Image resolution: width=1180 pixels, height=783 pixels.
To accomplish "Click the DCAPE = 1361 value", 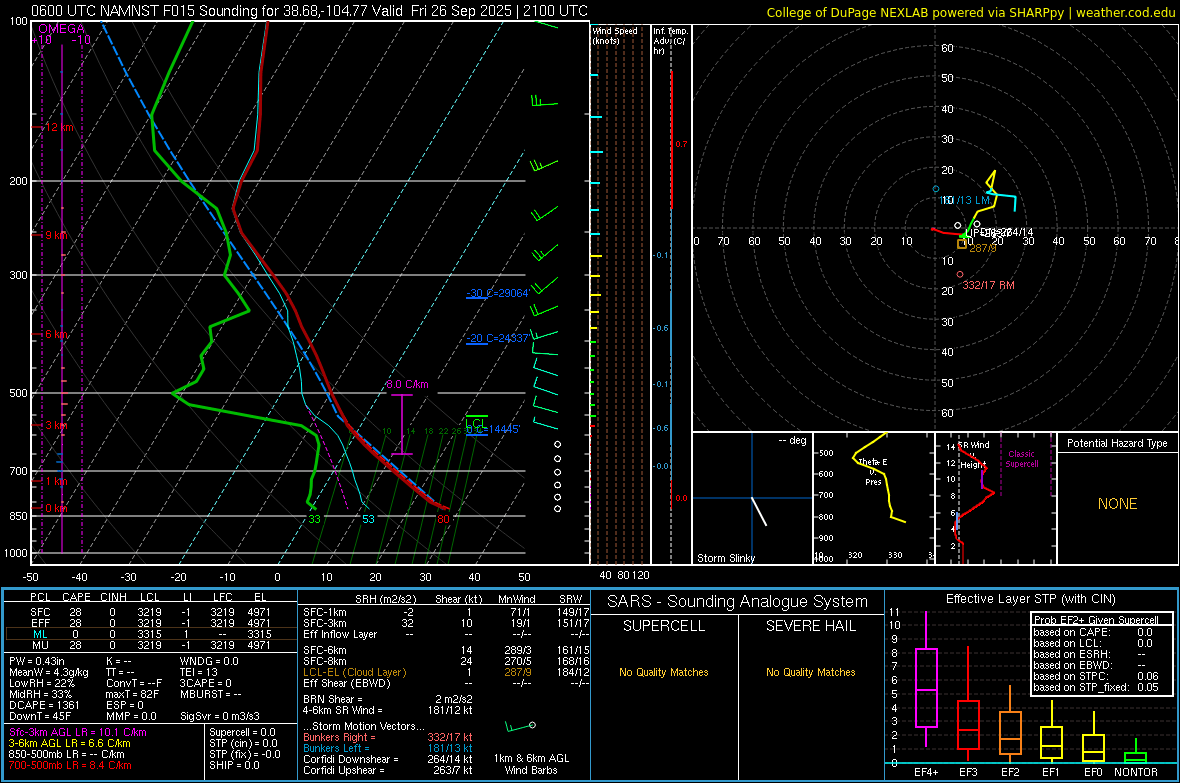I will 44,705.
